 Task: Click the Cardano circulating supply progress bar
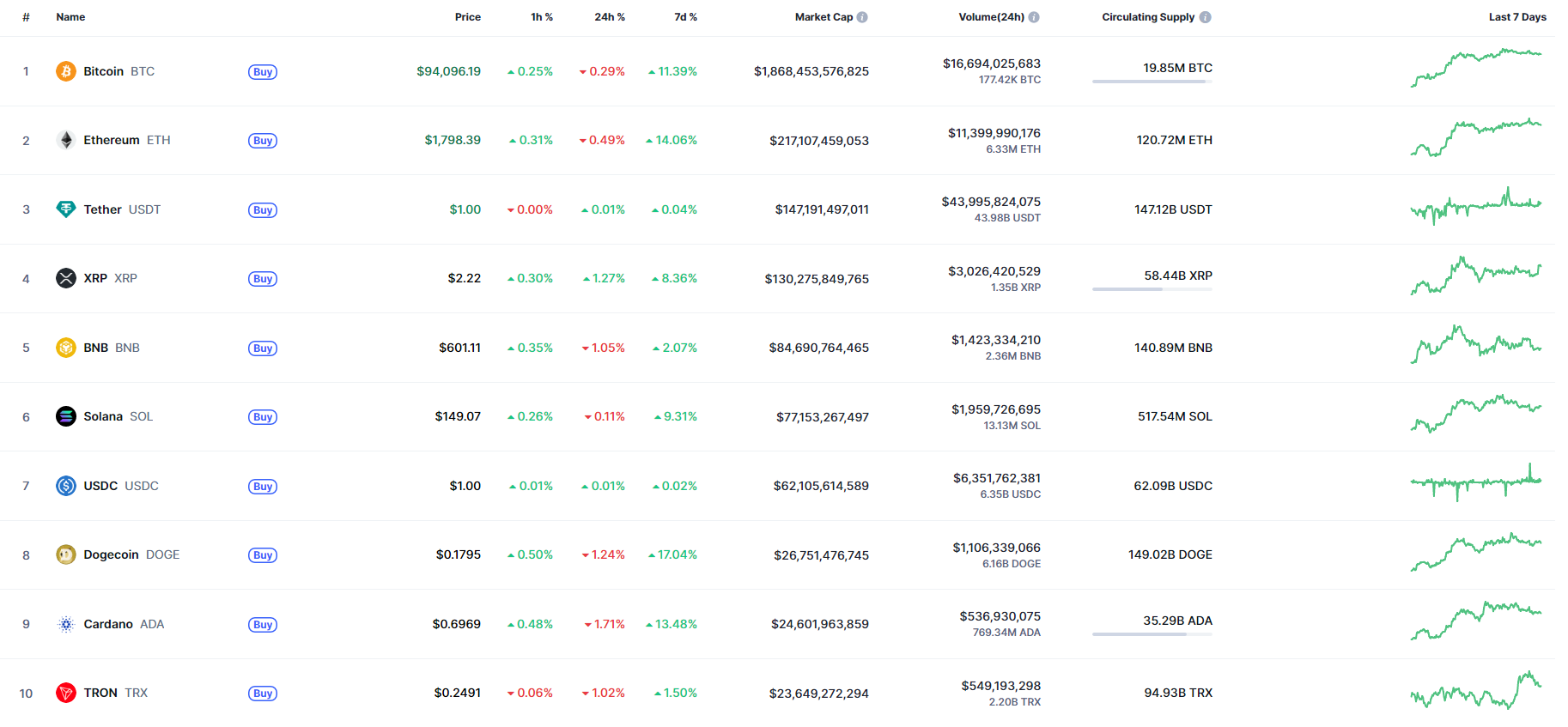point(1152,634)
